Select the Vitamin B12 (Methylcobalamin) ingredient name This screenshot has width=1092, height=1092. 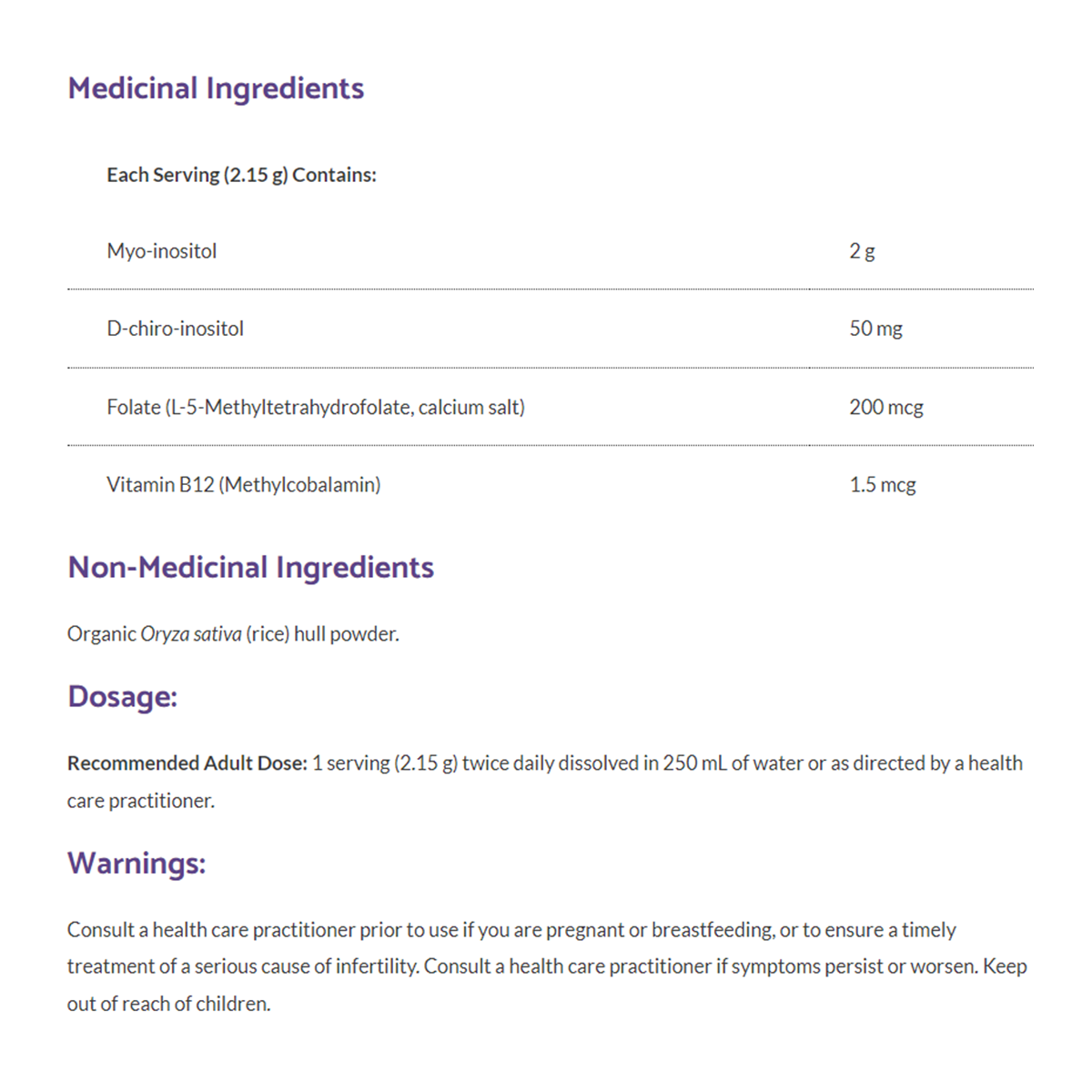(244, 484)
